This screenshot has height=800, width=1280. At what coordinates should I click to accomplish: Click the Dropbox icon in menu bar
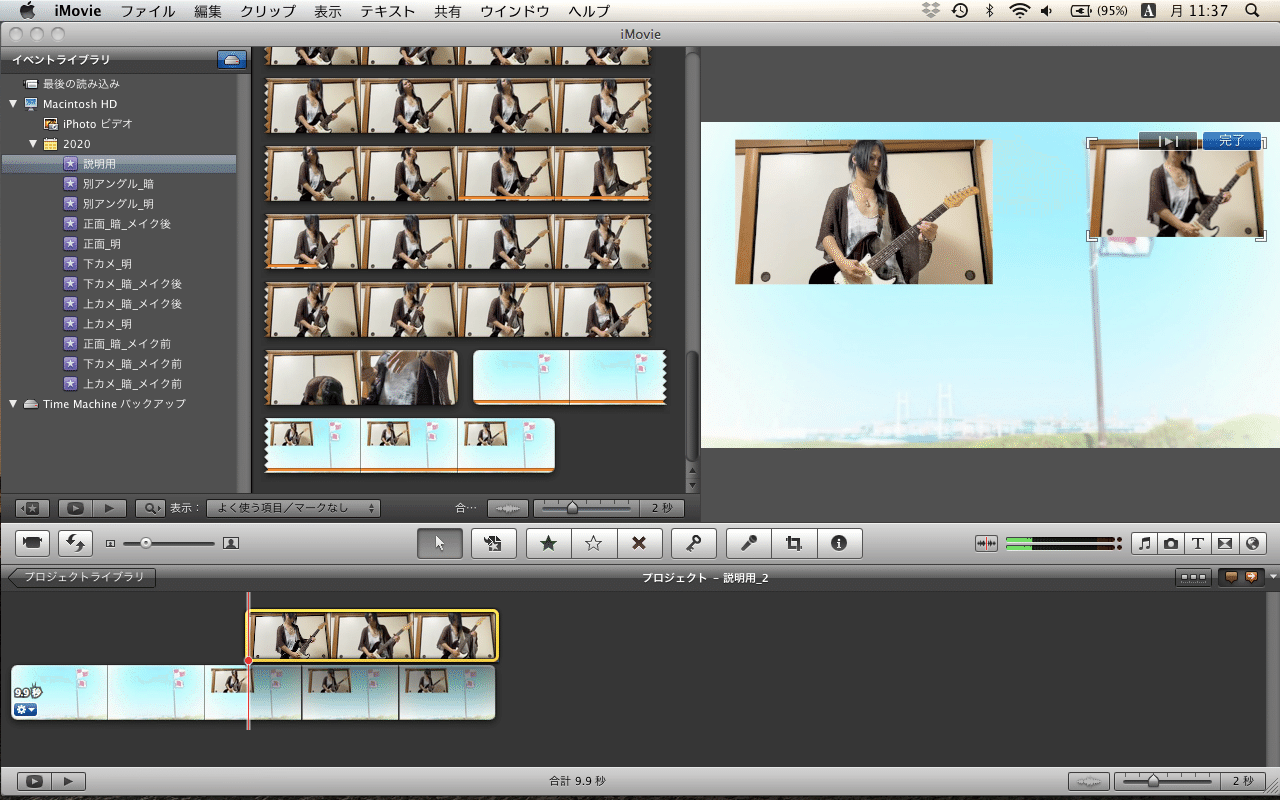click(931, 11)
